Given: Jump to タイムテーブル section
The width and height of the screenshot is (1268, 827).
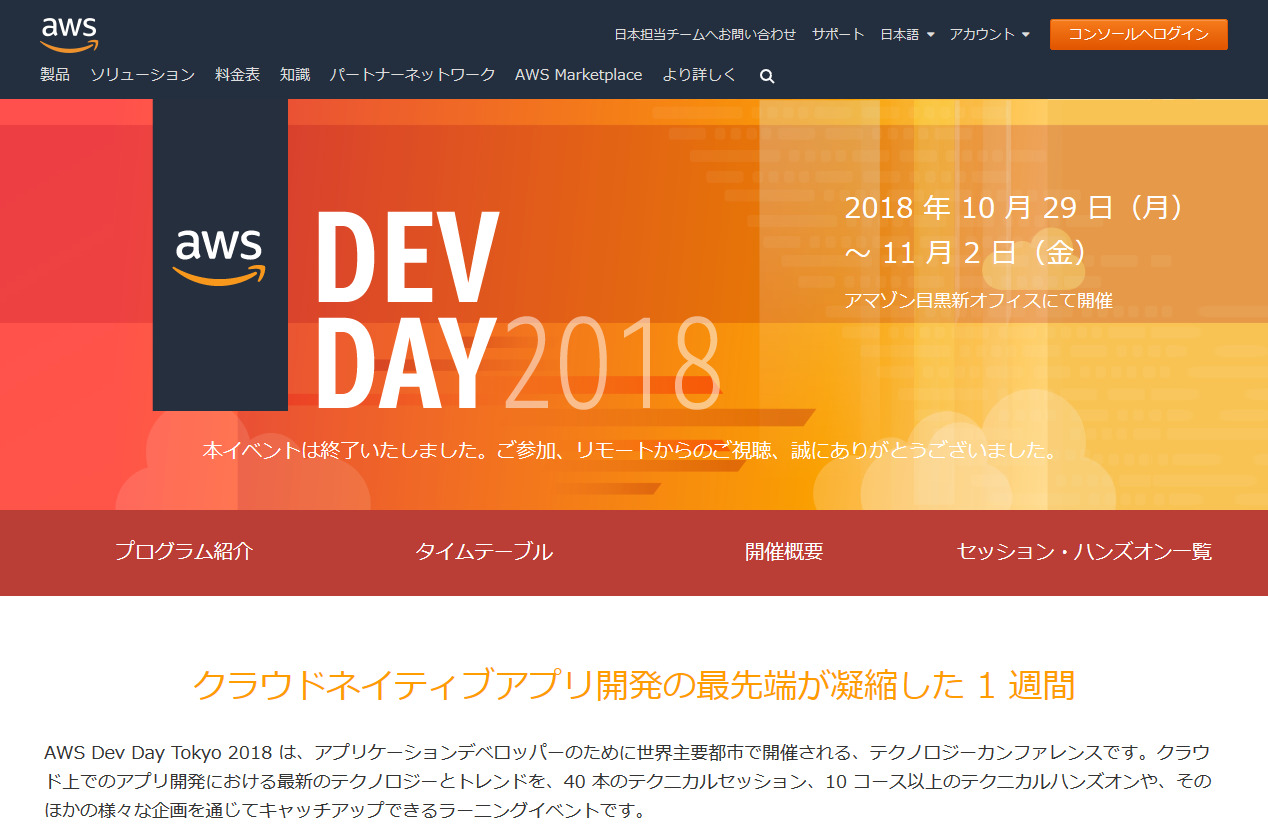Looking at the screenshot, I should coord(484,551).
